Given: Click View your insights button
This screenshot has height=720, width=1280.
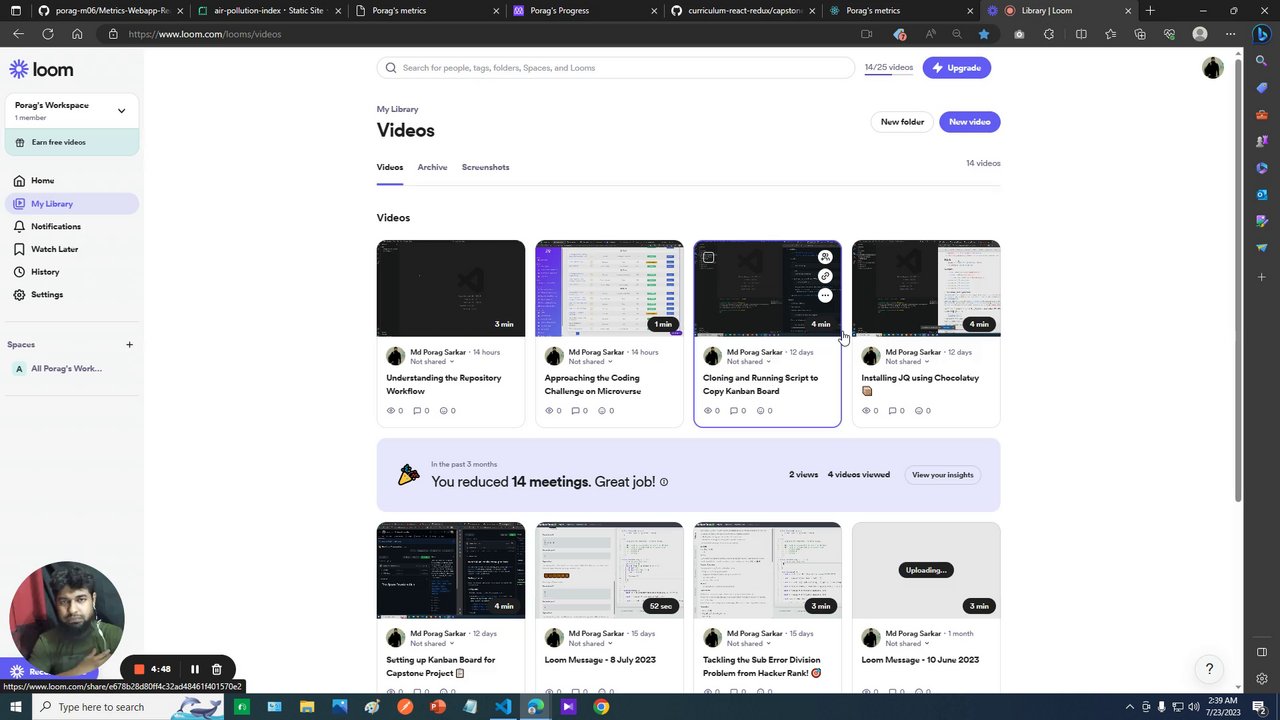Looking at the screenshot, I should click(942, 475).
